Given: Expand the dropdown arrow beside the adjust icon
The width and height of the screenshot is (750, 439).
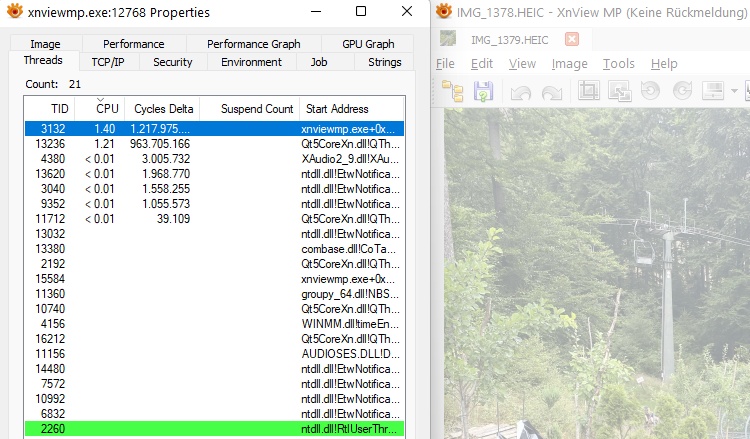Looking at the screenshot, I should 734,90.
